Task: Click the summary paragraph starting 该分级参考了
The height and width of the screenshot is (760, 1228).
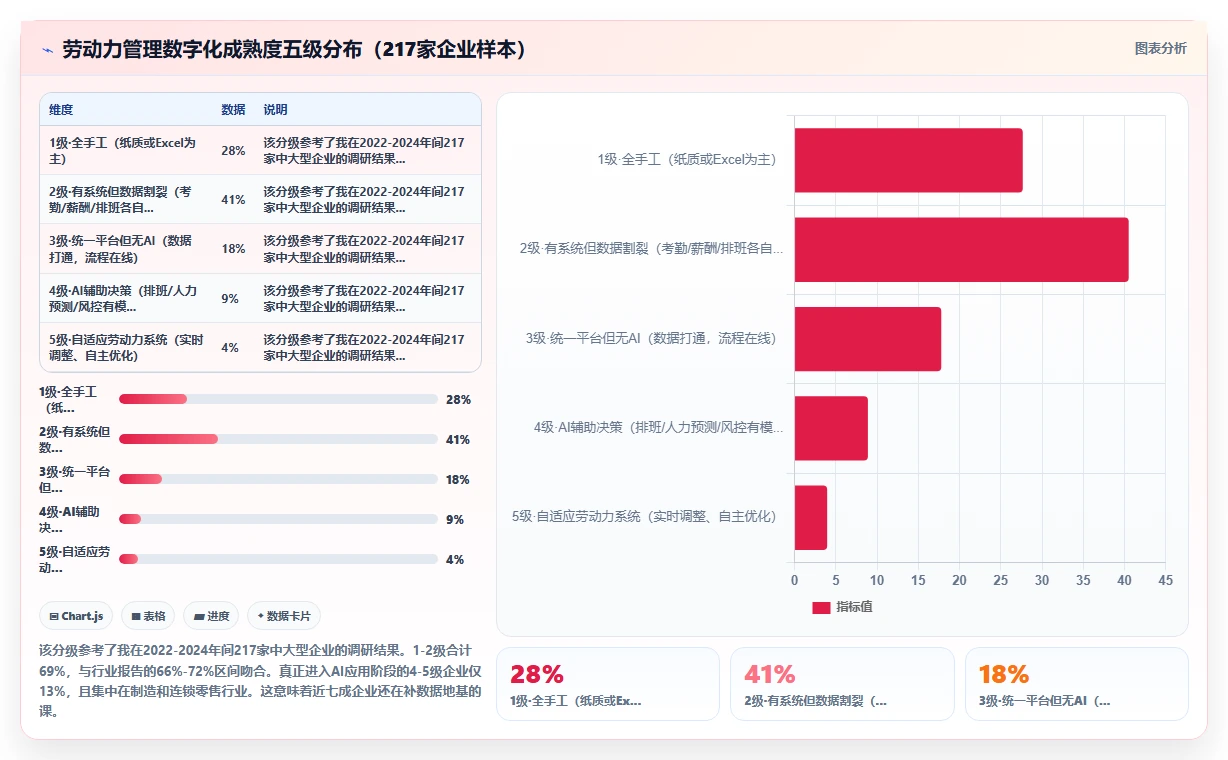Action: click(260, 681)
